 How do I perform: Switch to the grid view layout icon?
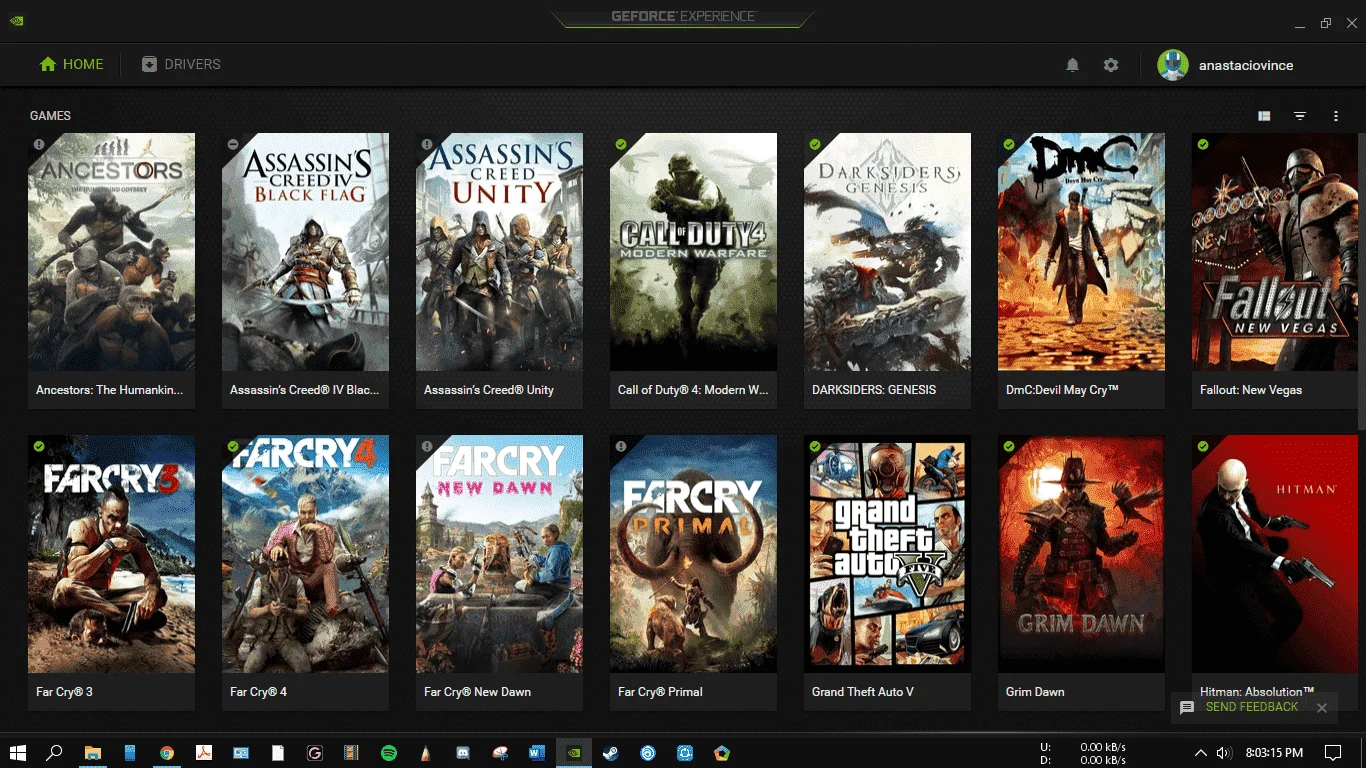1264,116
